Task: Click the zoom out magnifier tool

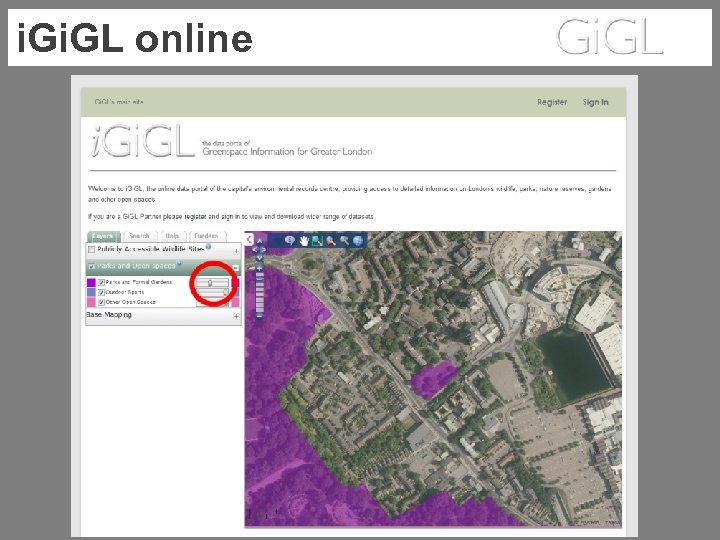Action: pyautogui.click(x=344, y=241)
